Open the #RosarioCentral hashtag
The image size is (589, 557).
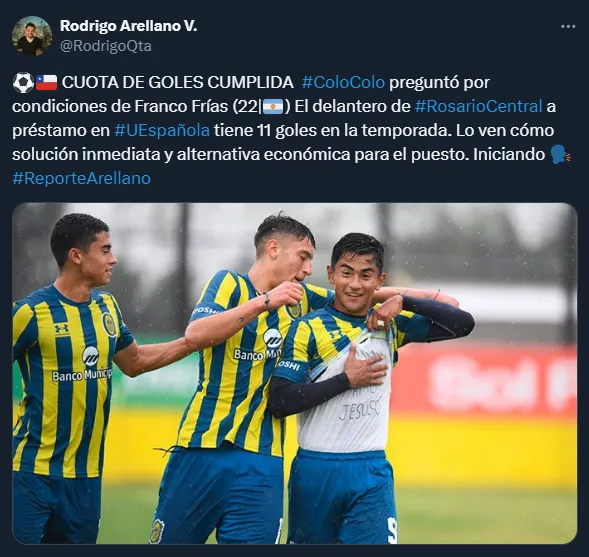coord(478,106)
